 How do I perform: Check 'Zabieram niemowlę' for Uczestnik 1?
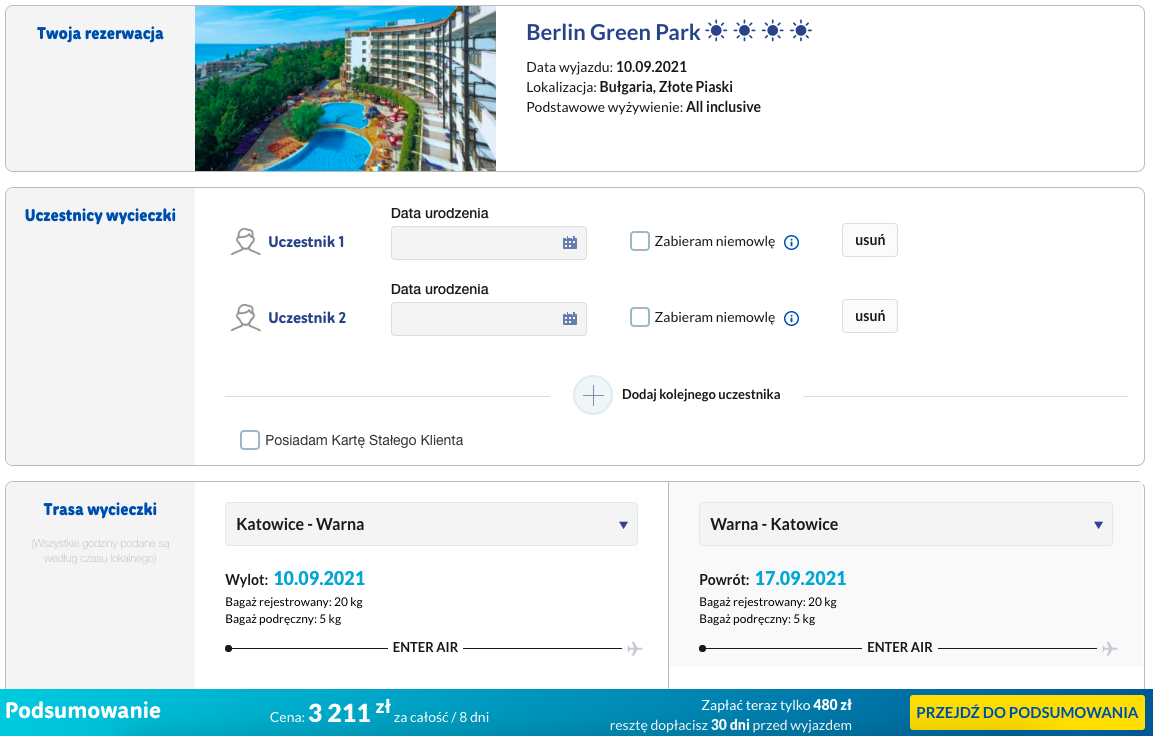640,241
